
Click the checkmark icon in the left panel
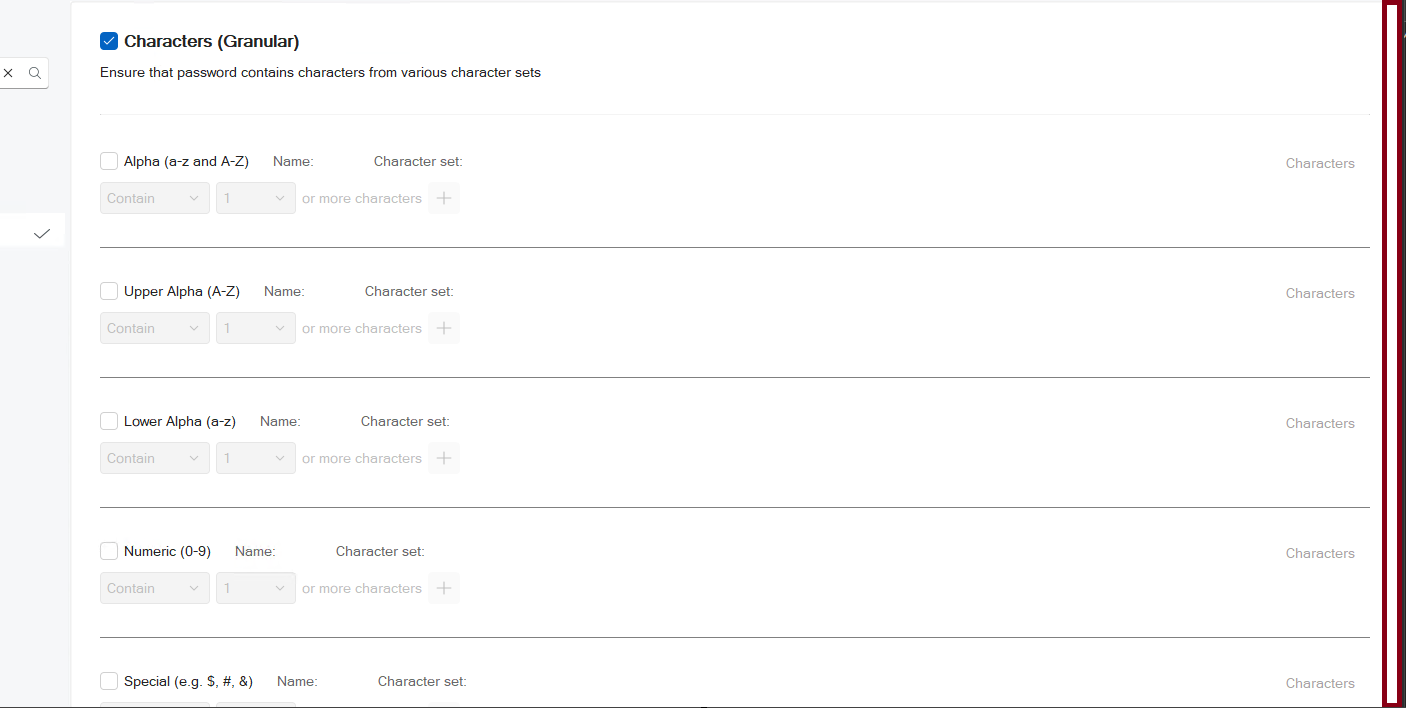pos(42,233)
